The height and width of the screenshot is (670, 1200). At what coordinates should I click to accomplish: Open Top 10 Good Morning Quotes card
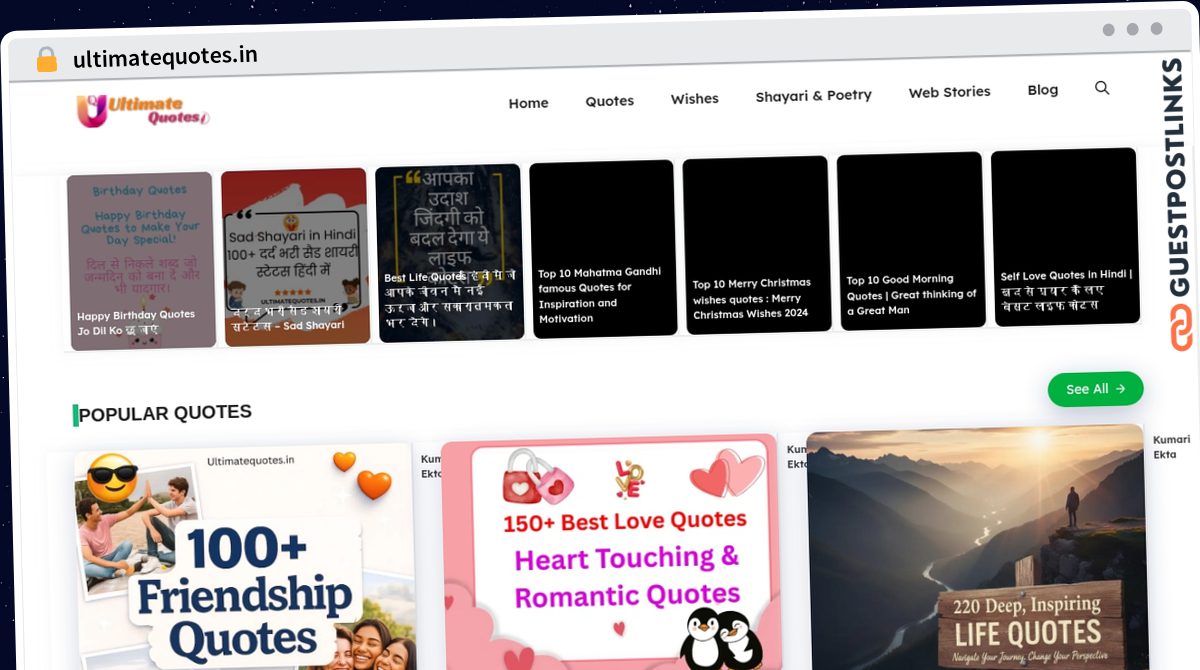(911, 241)
